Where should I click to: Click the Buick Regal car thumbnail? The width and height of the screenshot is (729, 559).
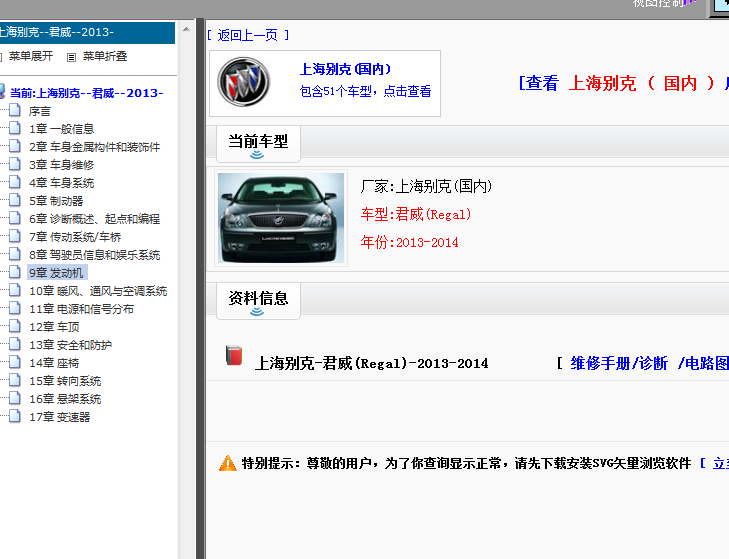tap(281, 218)
